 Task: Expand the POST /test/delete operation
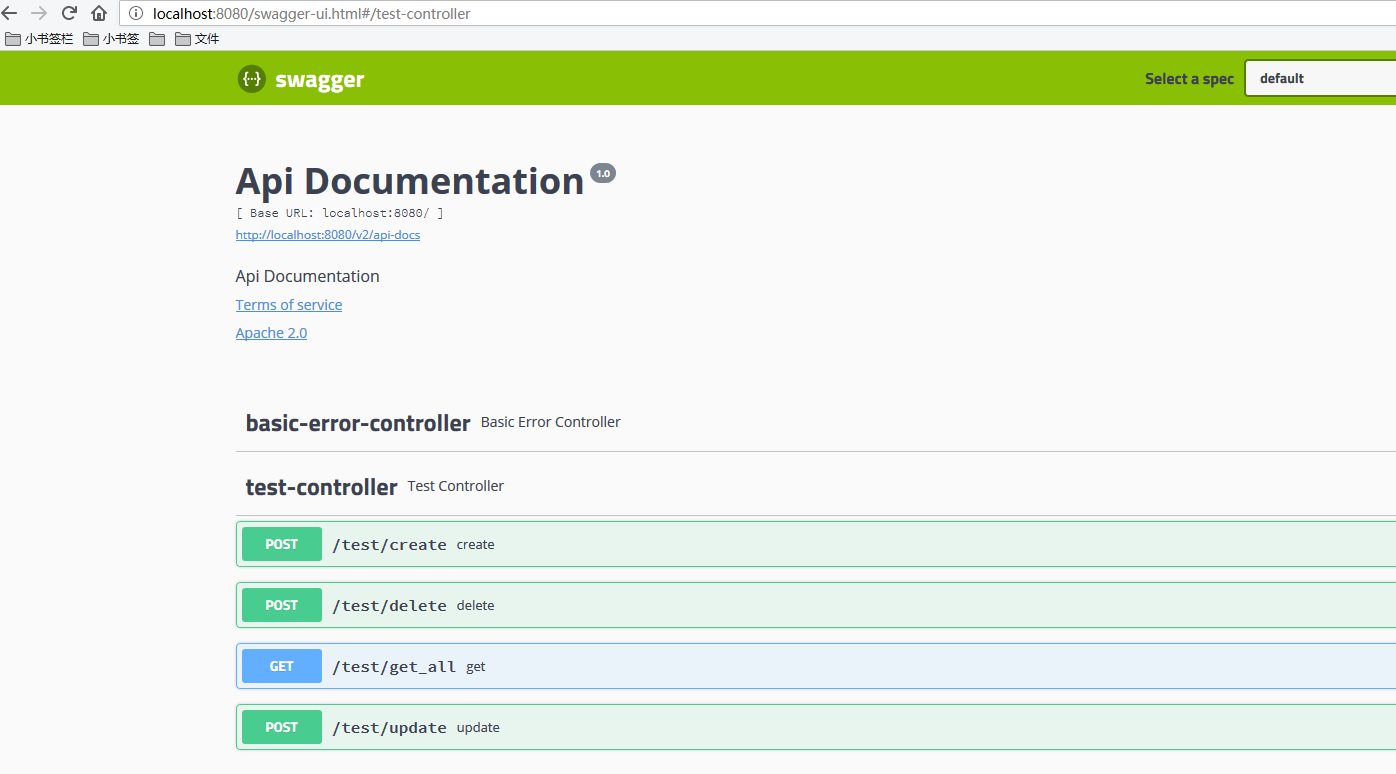pyautogui.click(x=389, y=606)
